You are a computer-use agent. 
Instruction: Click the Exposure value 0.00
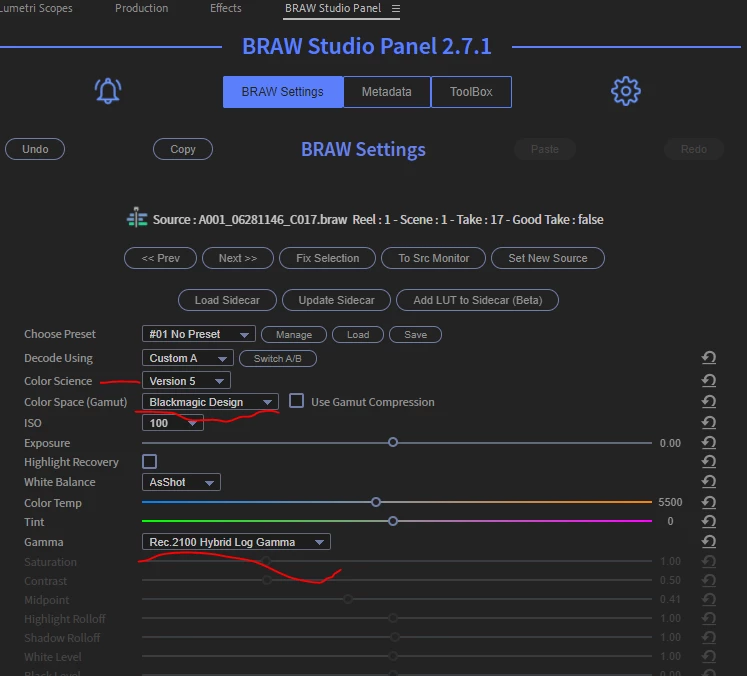670,443
